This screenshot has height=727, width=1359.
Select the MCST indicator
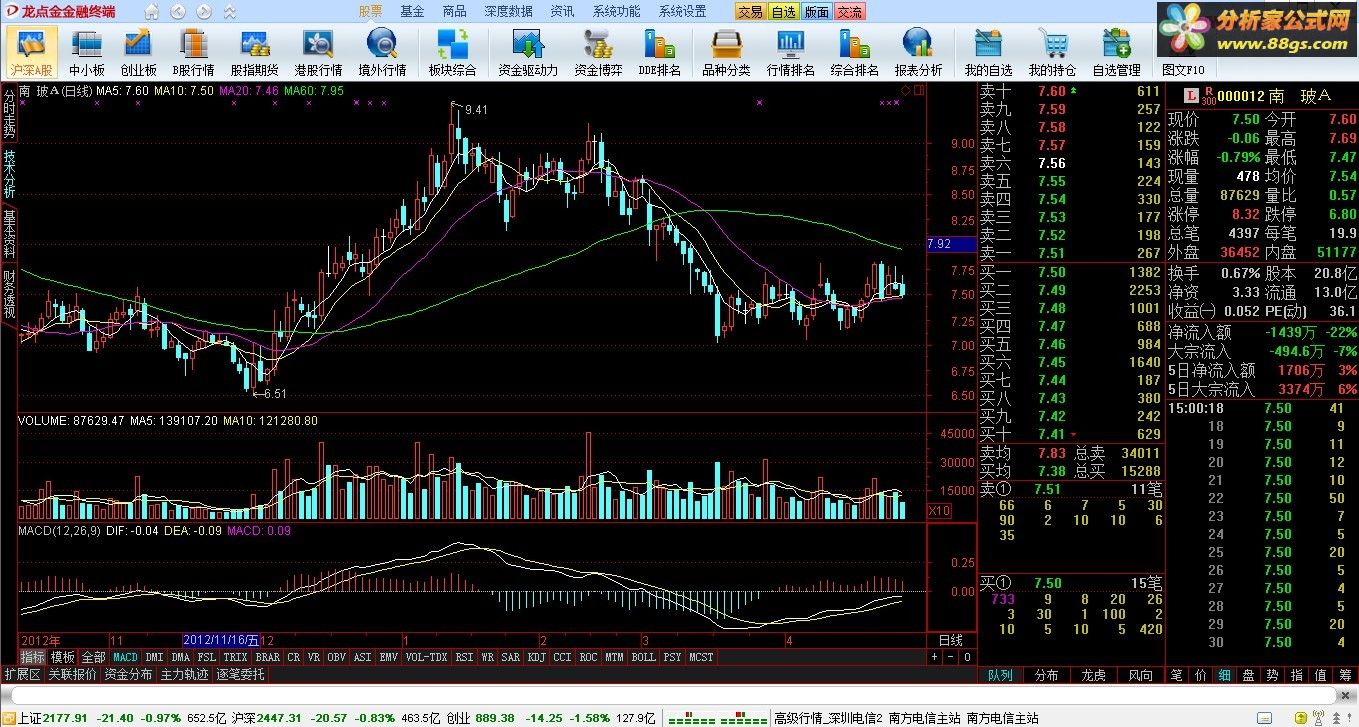click(x=701, y=657)
